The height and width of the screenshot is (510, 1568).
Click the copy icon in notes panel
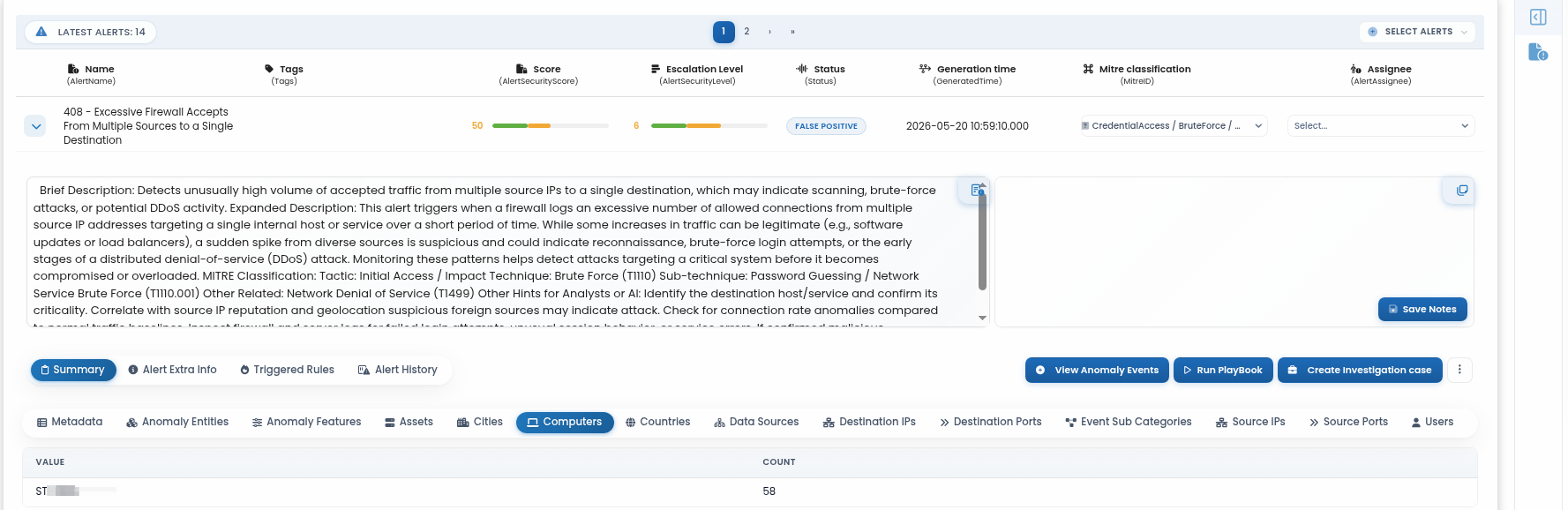coord(1462,190)
